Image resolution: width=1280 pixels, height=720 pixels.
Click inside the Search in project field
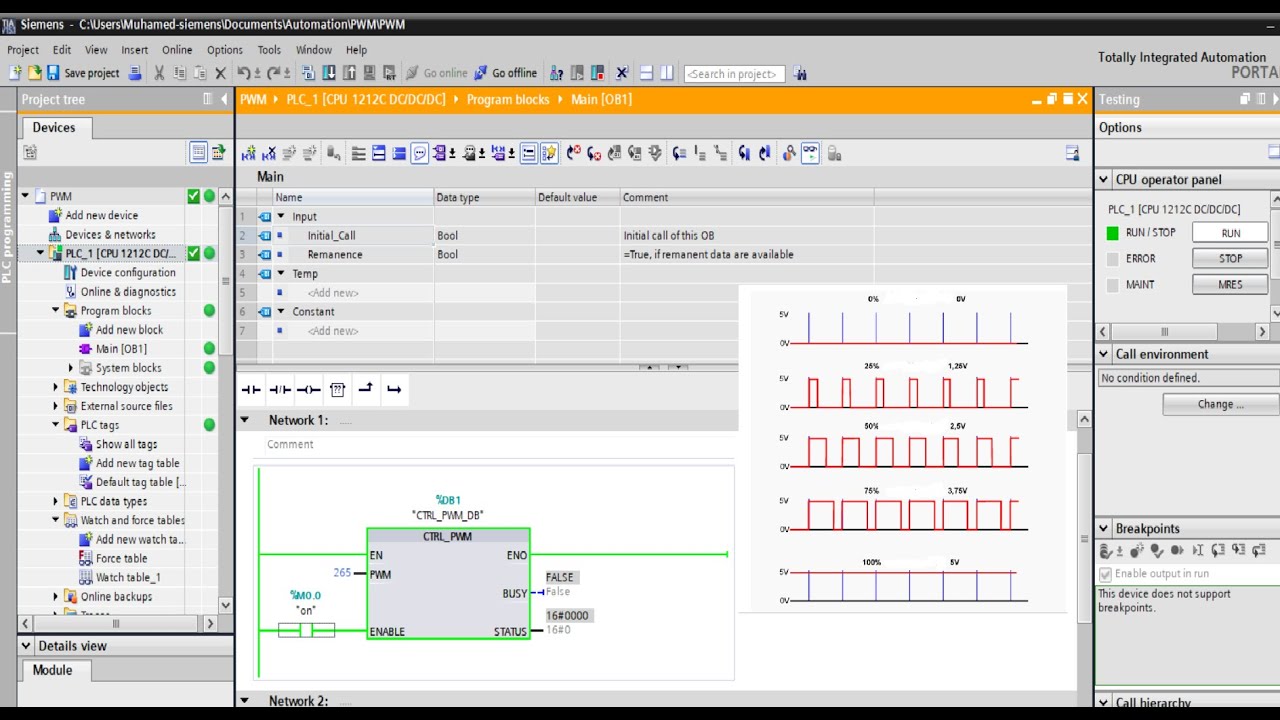coord(735,74)
